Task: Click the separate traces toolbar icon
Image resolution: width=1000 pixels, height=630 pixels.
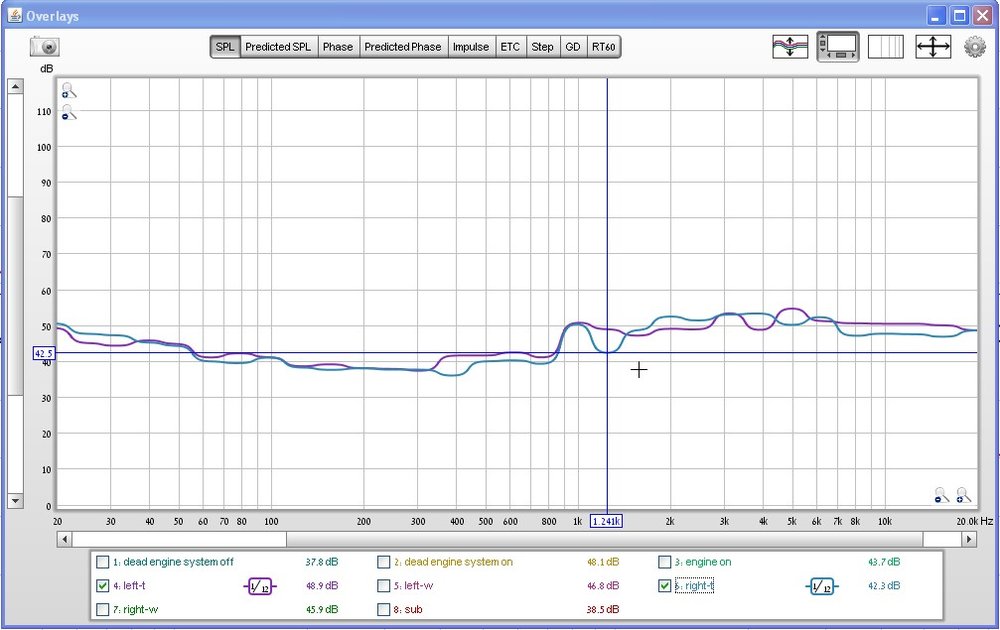Action: point(790,47)
